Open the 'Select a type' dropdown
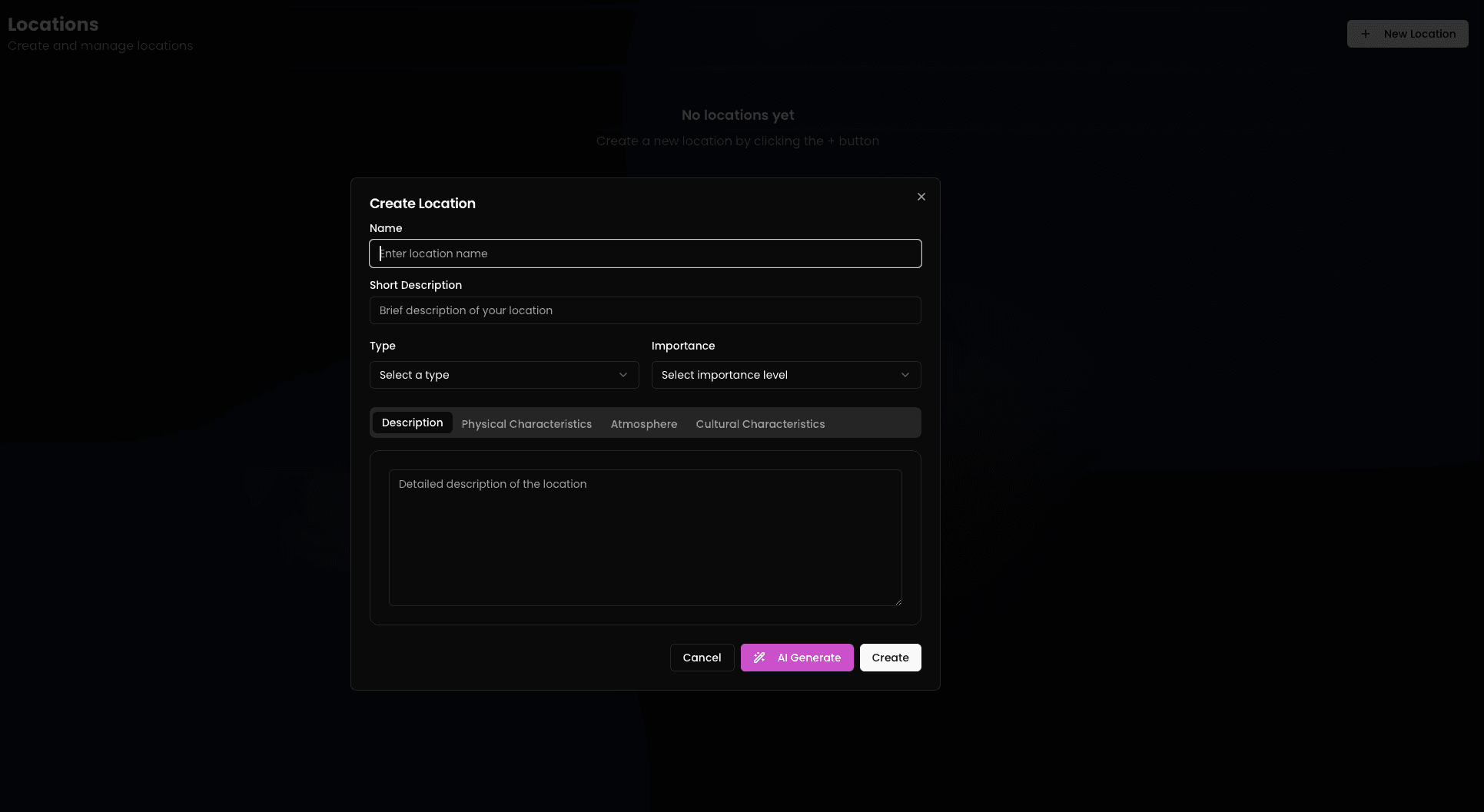1484x812 pixels. [x=503, y=375]
